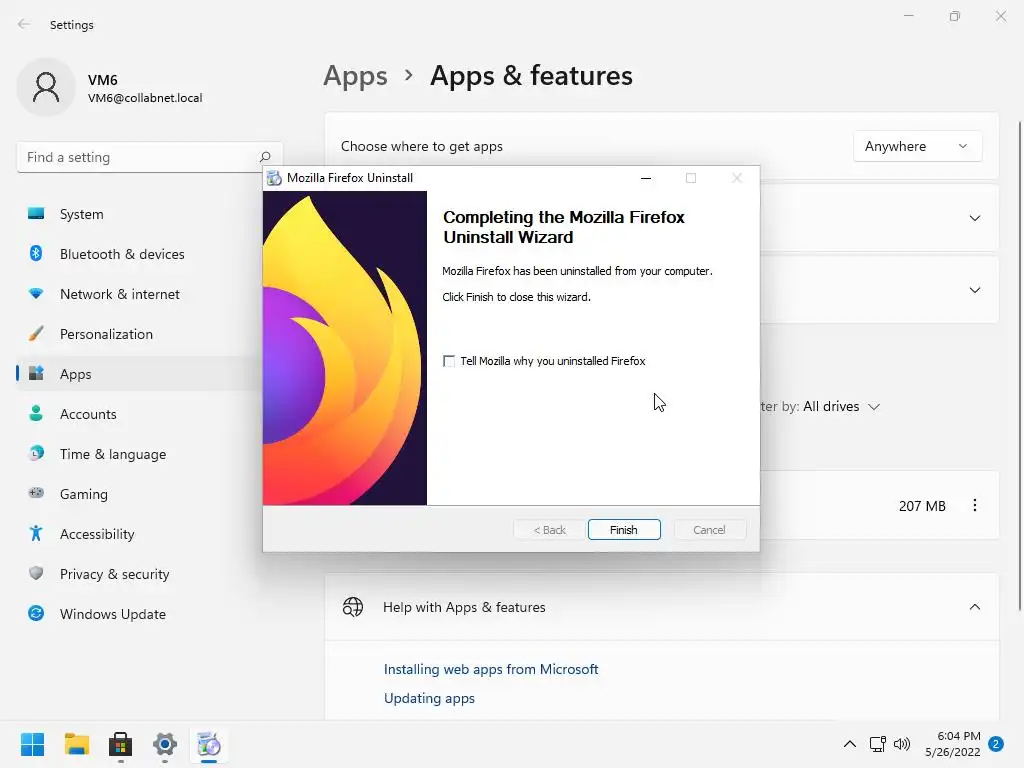The height and width of the screenshot is (768, 1024).
Task: Show hidden system tray icons
Action: coord(850,744)
